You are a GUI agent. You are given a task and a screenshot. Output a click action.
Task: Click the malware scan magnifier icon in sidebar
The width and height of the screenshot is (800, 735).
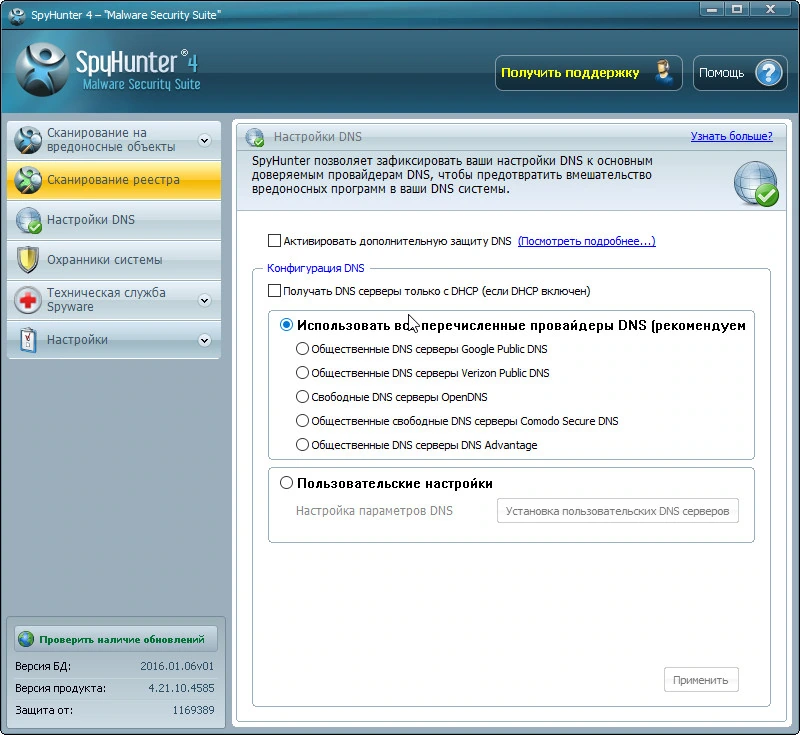tap(28, 140)
